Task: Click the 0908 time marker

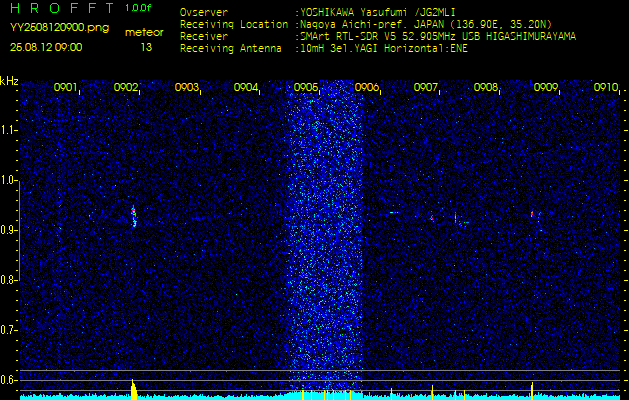Action: pos(485,87)
